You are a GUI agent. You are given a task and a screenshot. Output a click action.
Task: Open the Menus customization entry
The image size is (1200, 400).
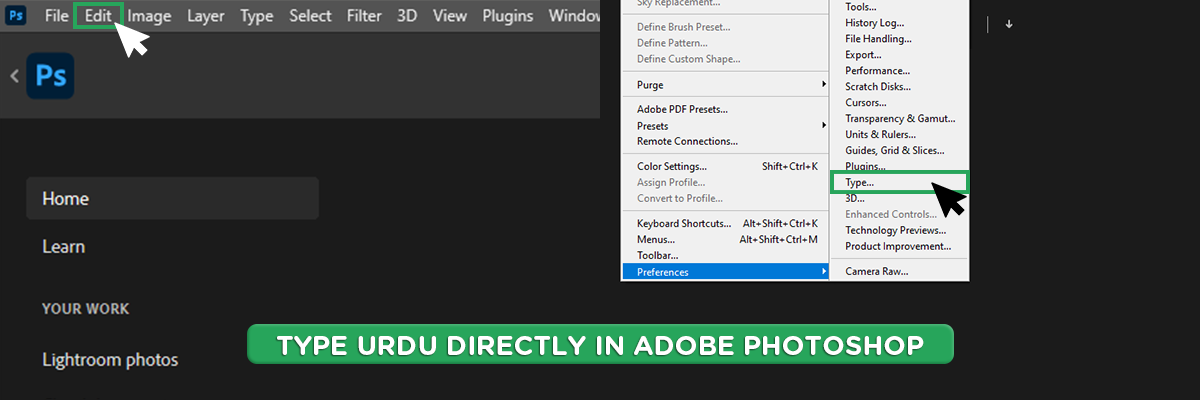[x=726, y=240]
